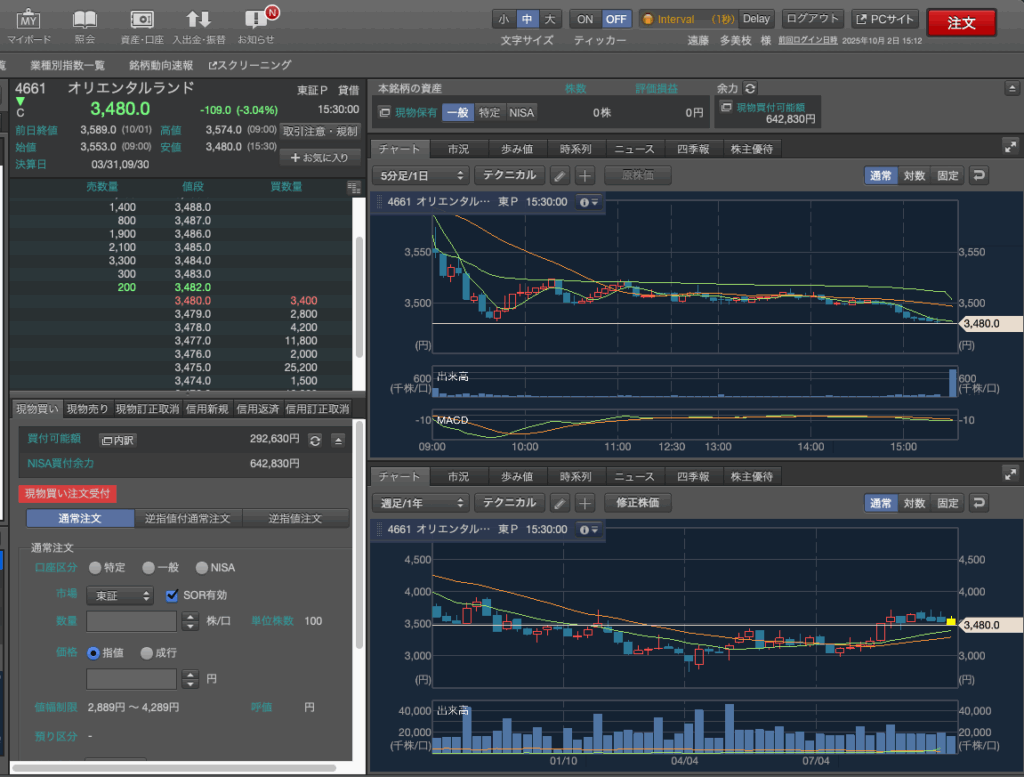Open the お知らせ notifications icon
Screen dimensions: 1024x777
256,20
